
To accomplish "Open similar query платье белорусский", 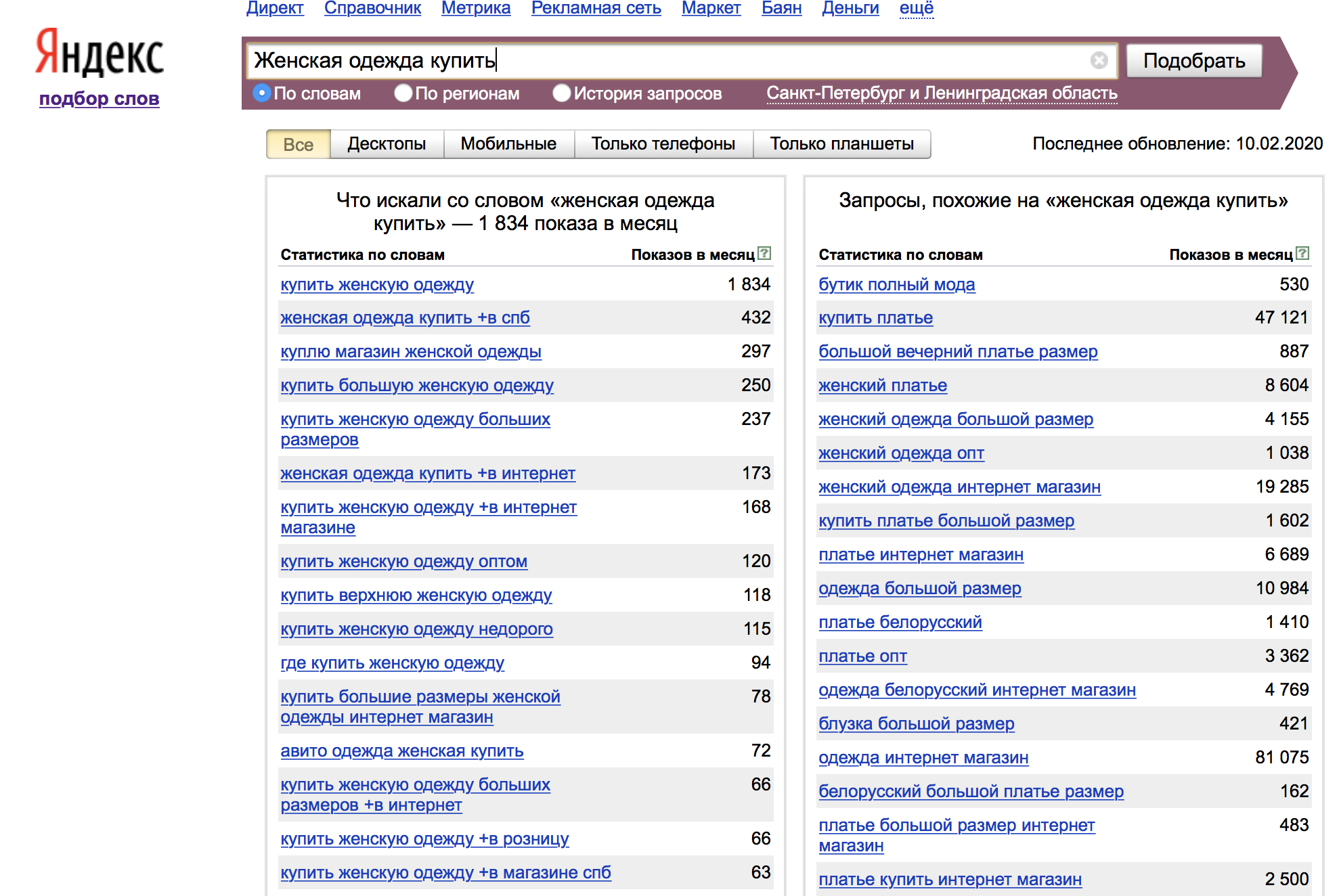I will (x=900, y=623).
